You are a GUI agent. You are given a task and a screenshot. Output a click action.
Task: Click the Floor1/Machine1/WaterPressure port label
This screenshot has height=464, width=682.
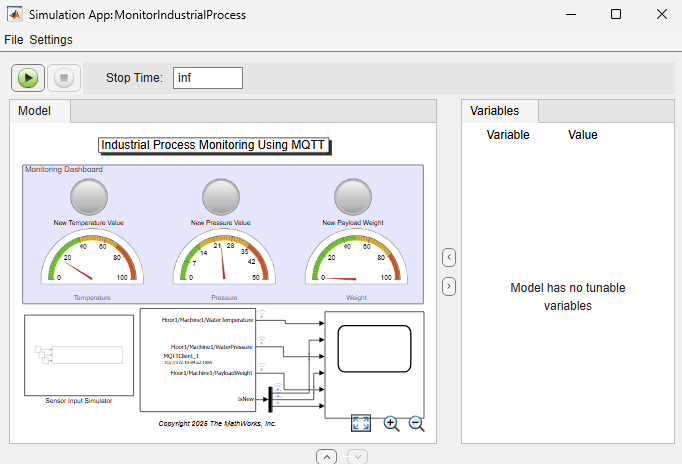(211, 347)
